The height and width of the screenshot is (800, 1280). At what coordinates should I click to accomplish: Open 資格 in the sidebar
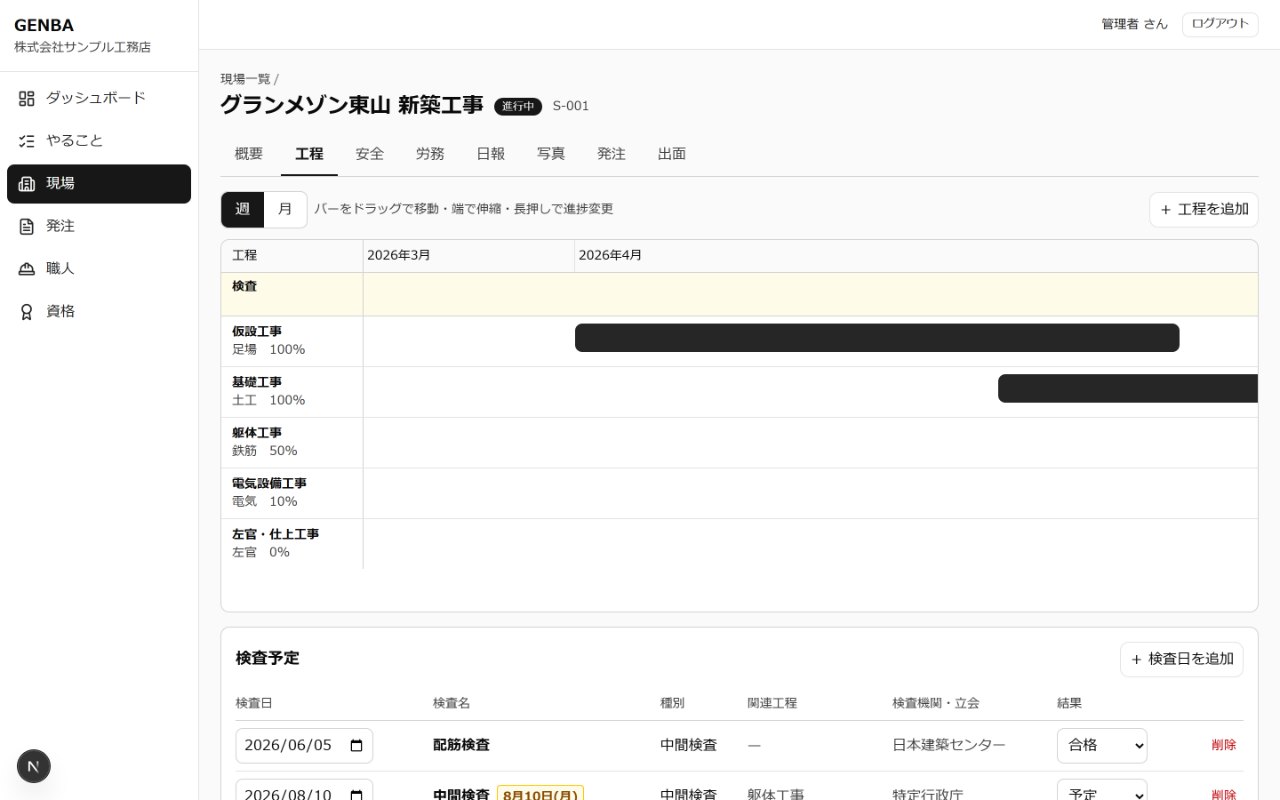99,312
